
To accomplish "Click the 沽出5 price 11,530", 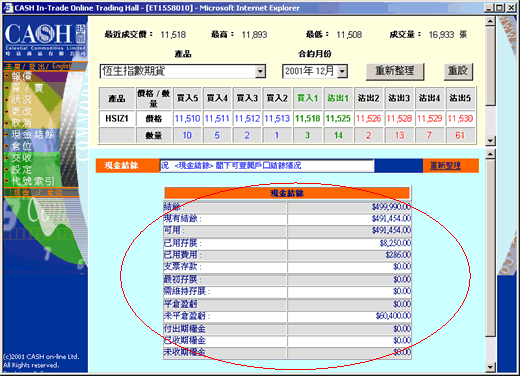I will pyautogui.click(x=460, y=118).
